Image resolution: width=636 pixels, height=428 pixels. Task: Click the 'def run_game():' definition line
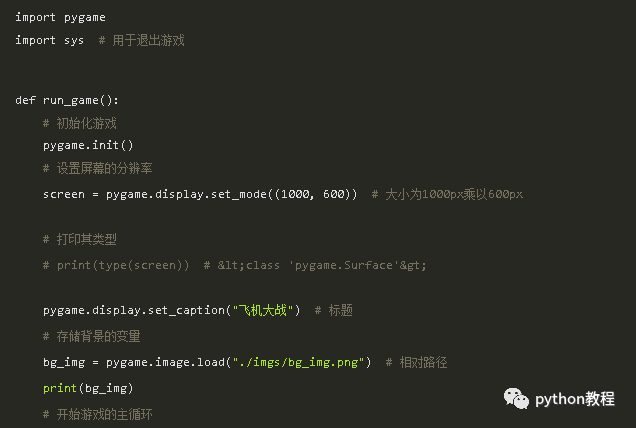click(x=67, y=100)
